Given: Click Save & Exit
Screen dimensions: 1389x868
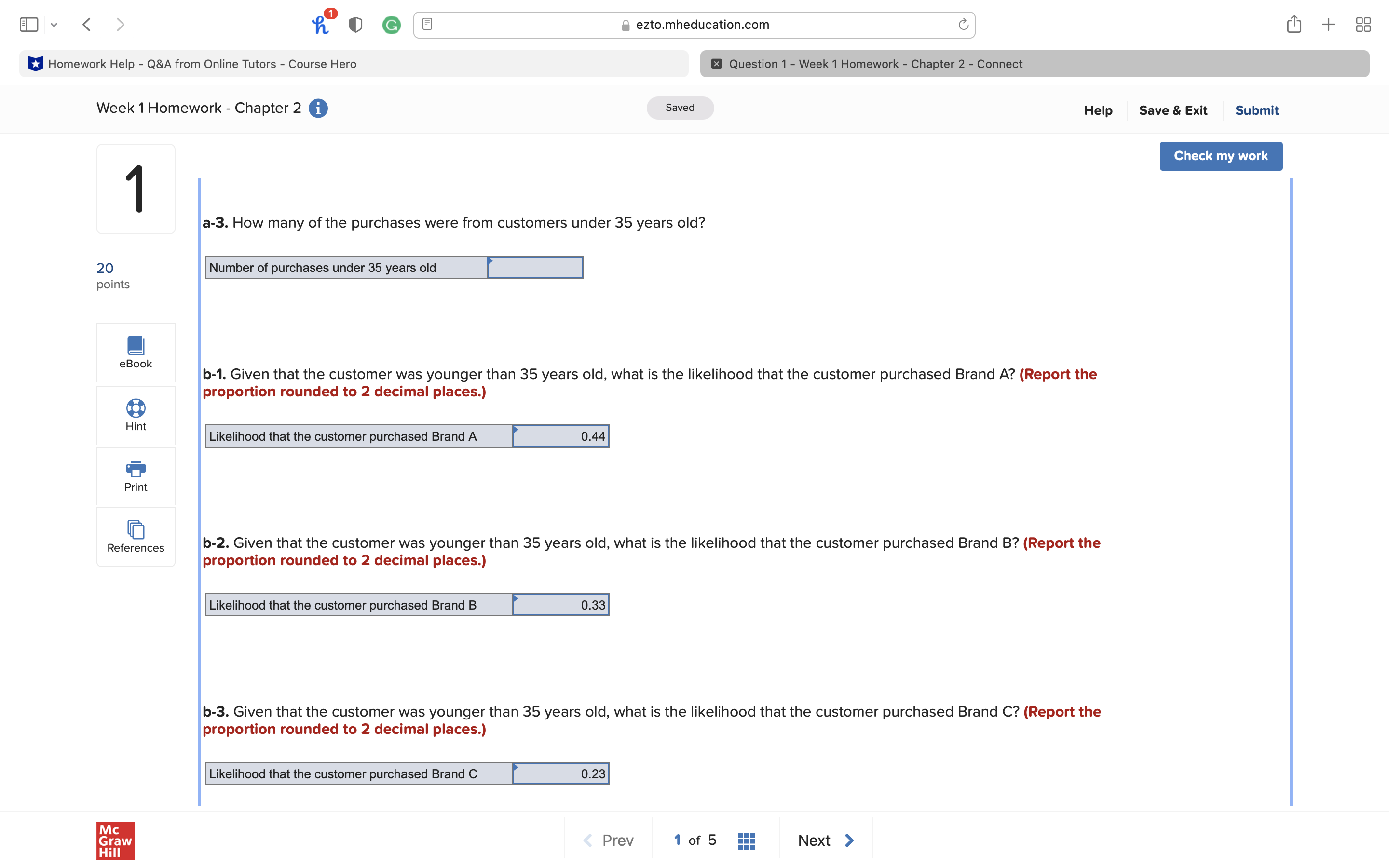Looking at the screenshot, I should pos(1172,110).
